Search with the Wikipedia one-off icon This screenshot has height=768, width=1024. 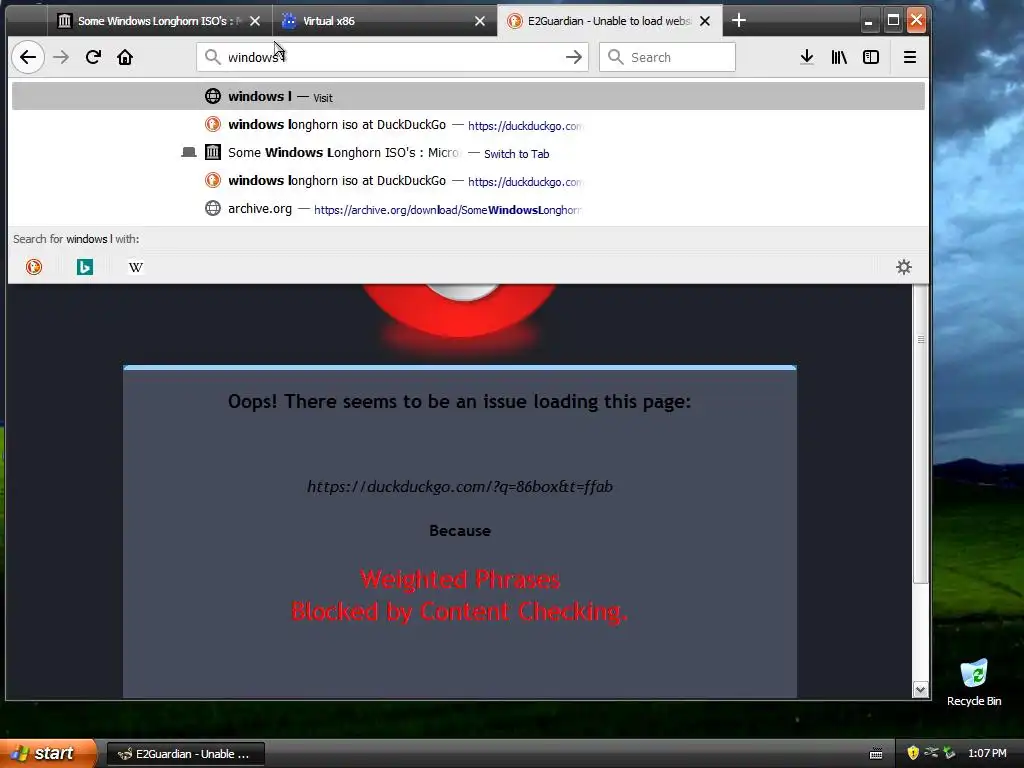click(x=136, y=267)
